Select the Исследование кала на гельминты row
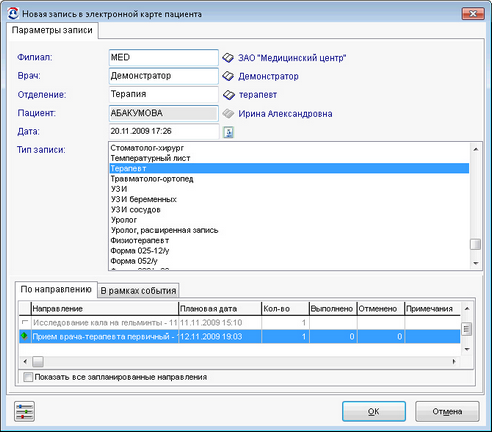Image resolution: width=492 pixels, height=432 pixels. 240,323
